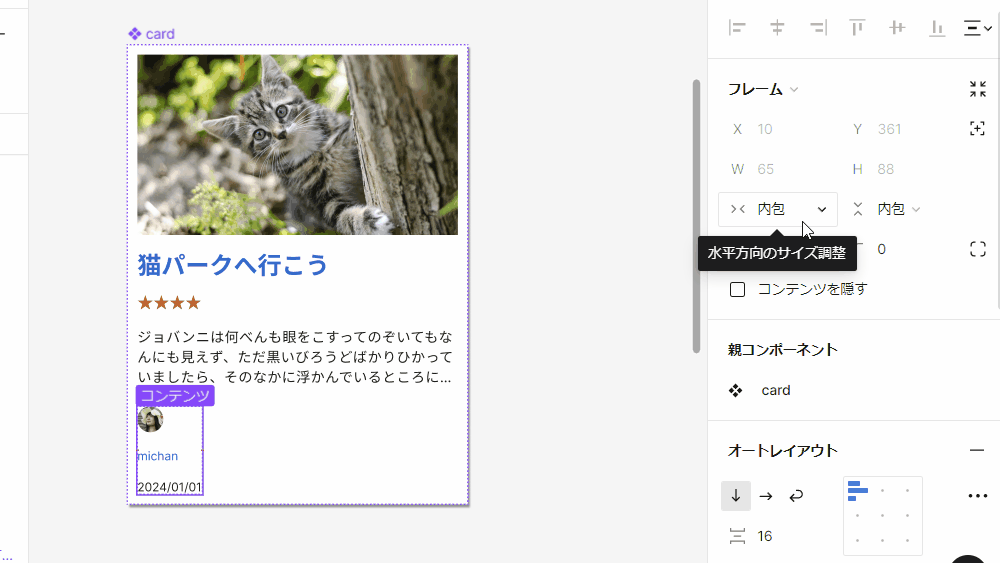Open auto layout advanced settings ellipsis

pyautogui.click(x=978, y=496)
